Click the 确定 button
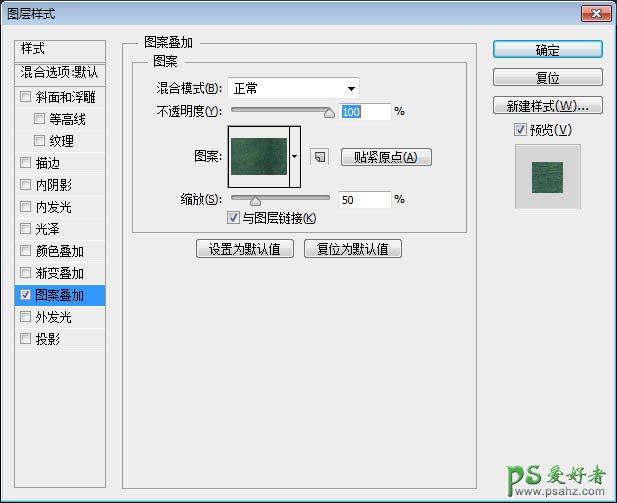The width and height of the screenshot is (617, 503). [x=547, y=50]
